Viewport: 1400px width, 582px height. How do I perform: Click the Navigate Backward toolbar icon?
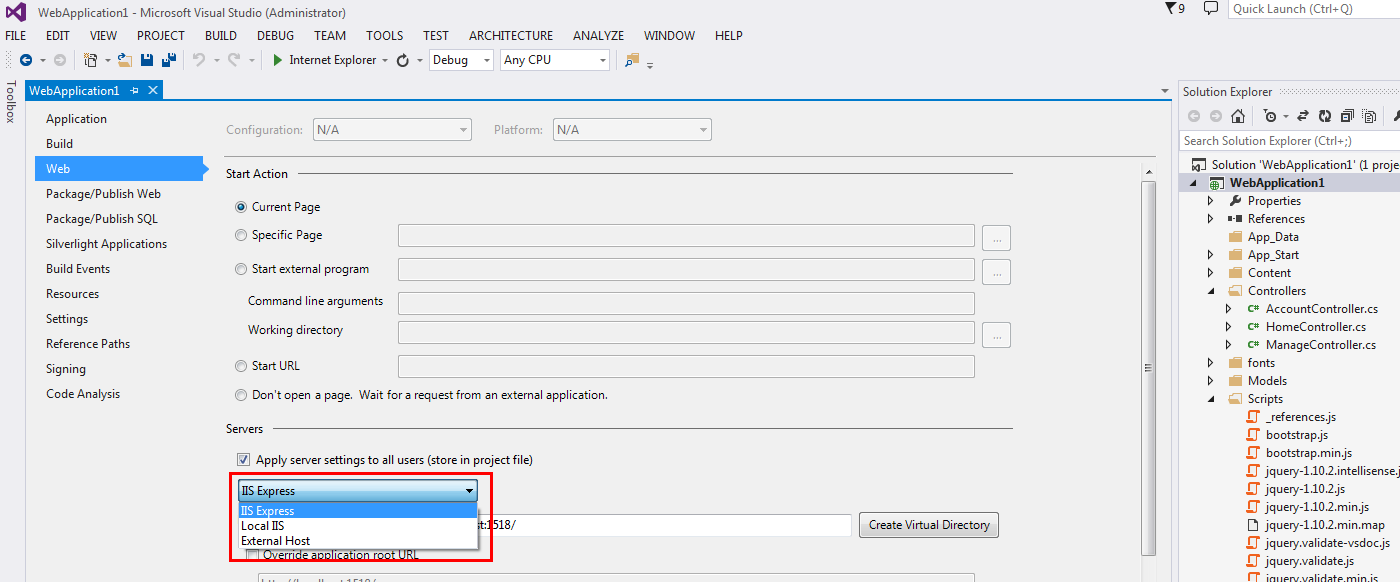pyautogui.click(x=26, y=60)
